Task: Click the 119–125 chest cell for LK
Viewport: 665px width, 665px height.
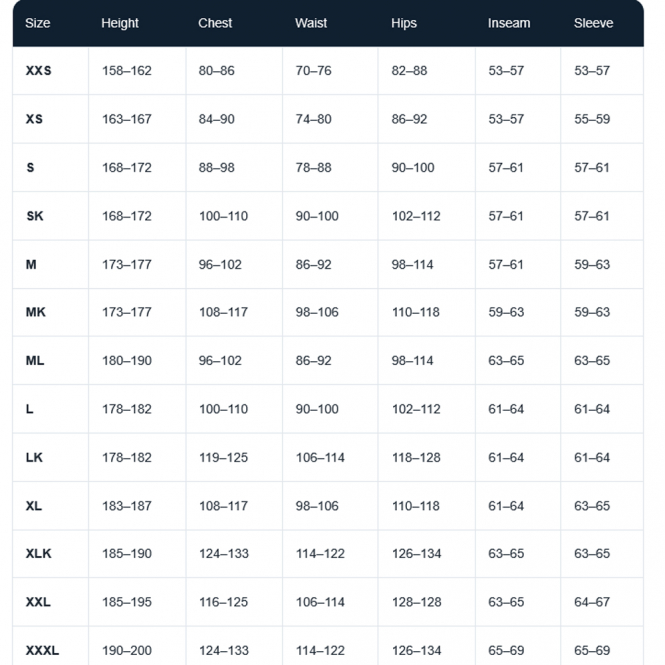Action: [x=224, y=457]
